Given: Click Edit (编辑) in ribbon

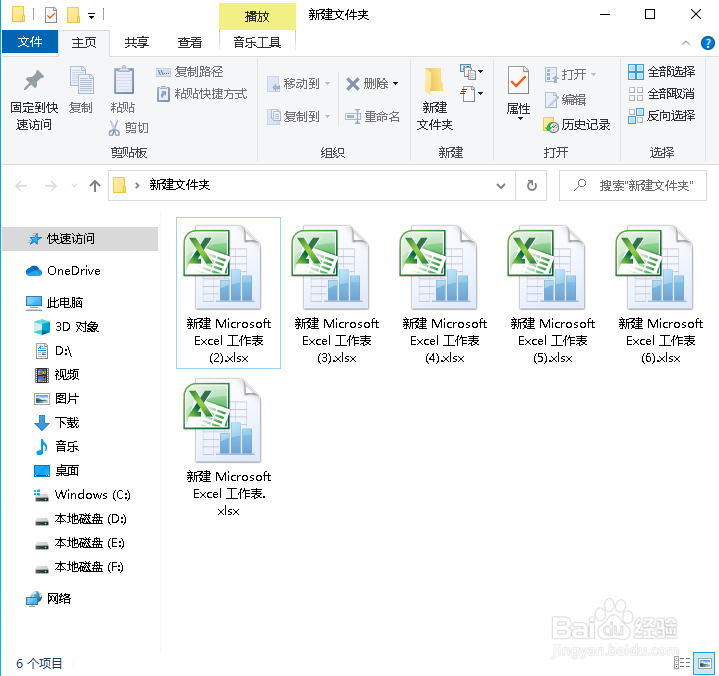Looking at the screenshot, I should tap(565, 100).
